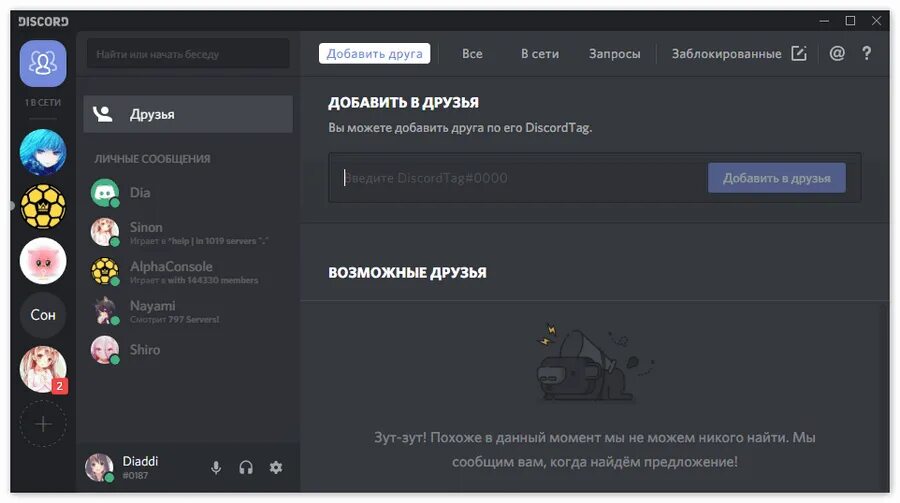900x503 pixels.
Task: Open the server with the 2 notification badge
Action: click(43, 369)
